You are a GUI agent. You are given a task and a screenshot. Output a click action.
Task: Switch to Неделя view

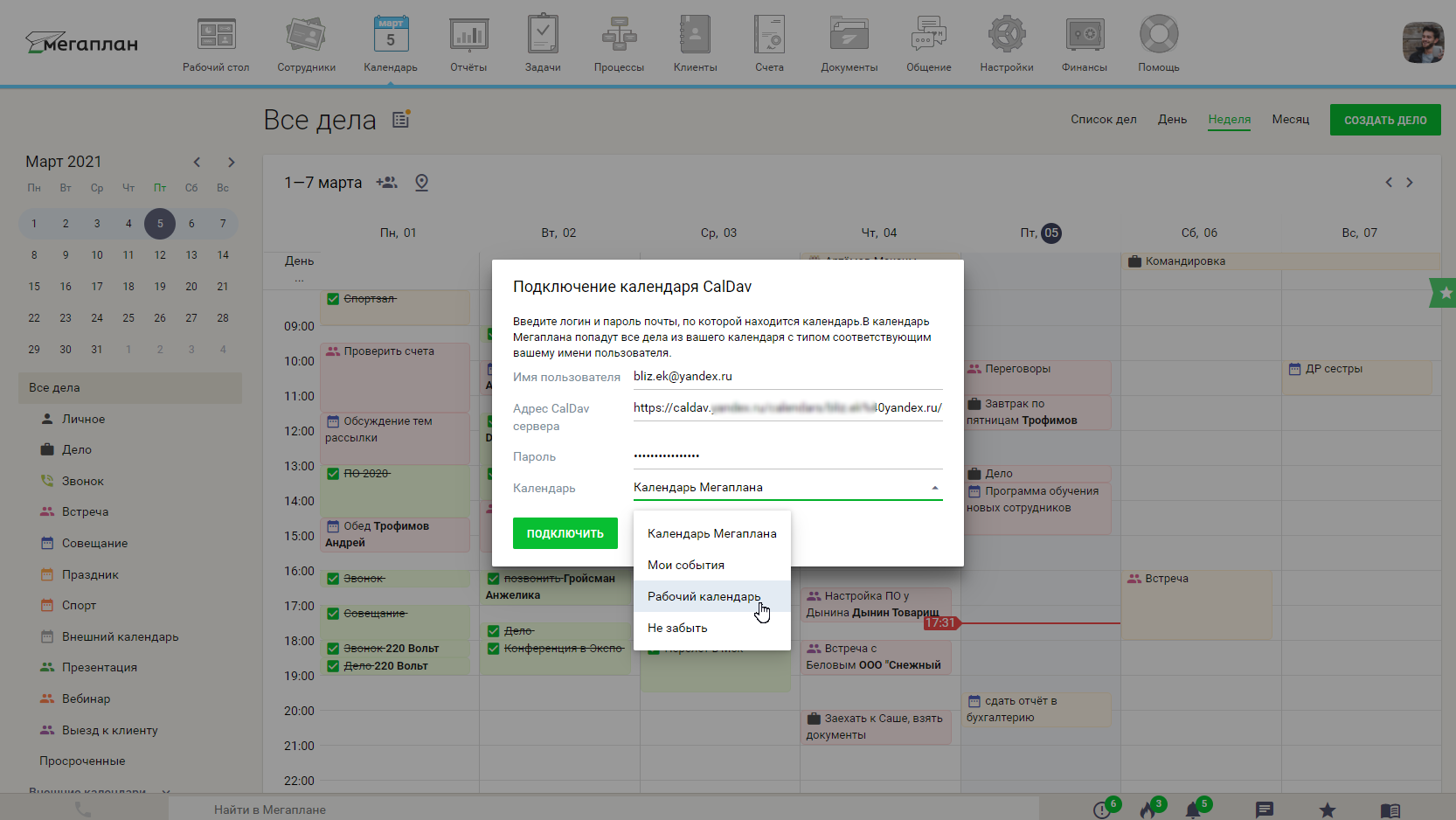tap(1230, 120)
